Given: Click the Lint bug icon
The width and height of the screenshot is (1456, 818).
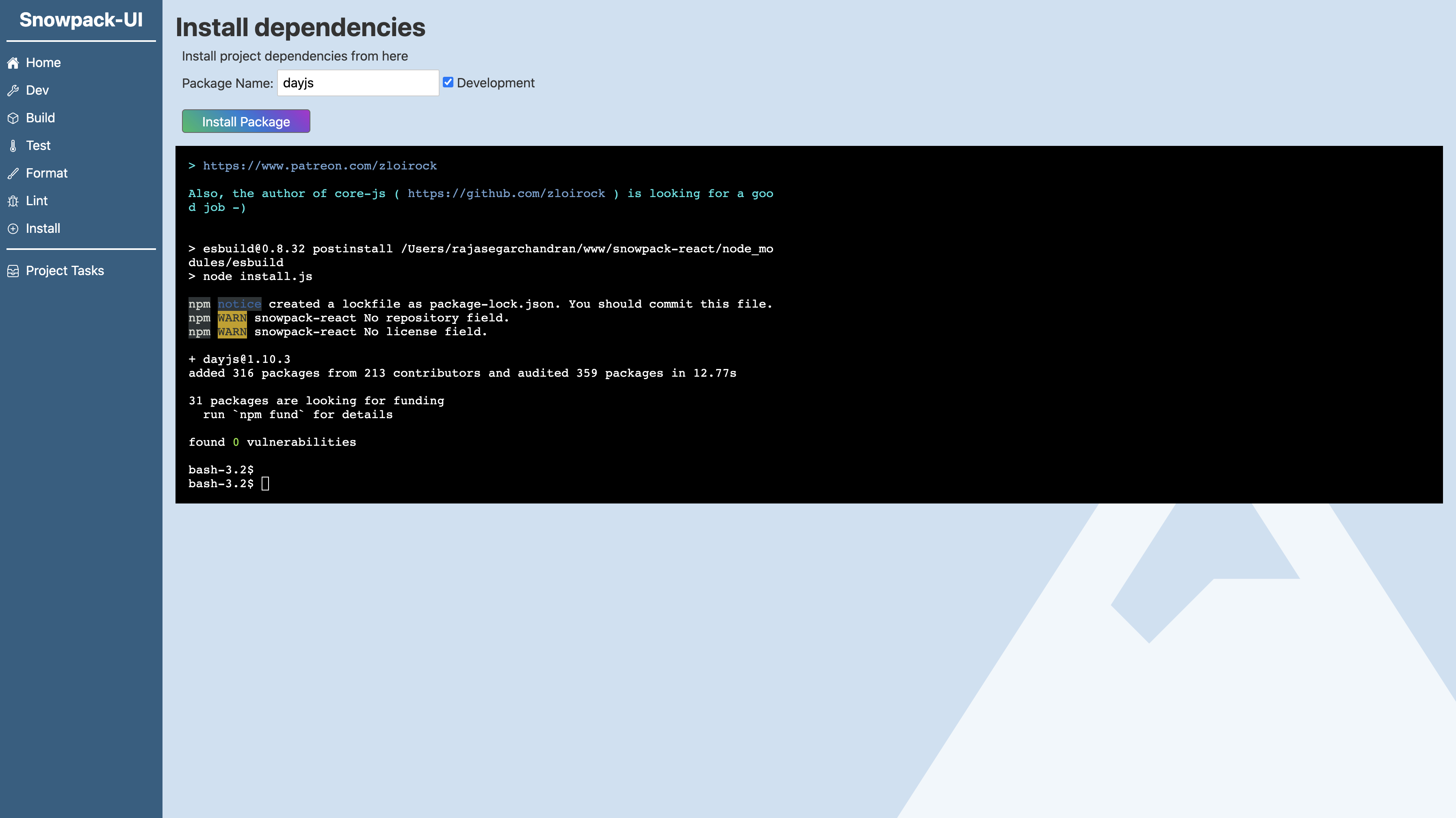Looking at the screenshot, I should pyautogui.click(x=13, y=201).
